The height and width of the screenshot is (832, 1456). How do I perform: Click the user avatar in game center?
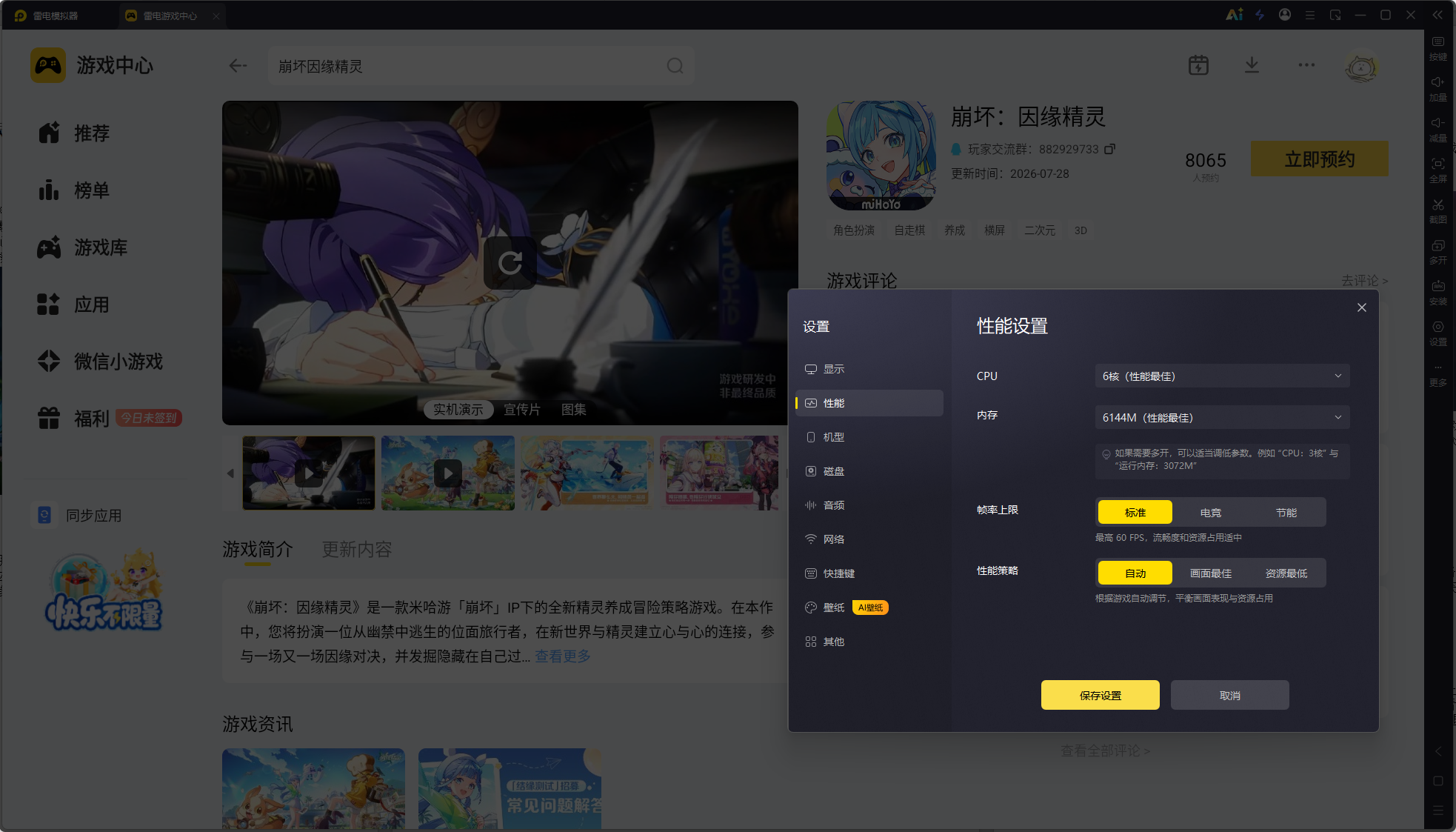coord(1361,67)
